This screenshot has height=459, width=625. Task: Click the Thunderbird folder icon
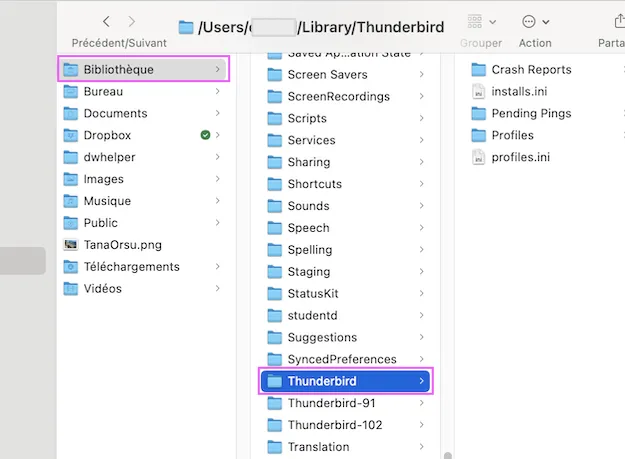[x=274, y=381]
